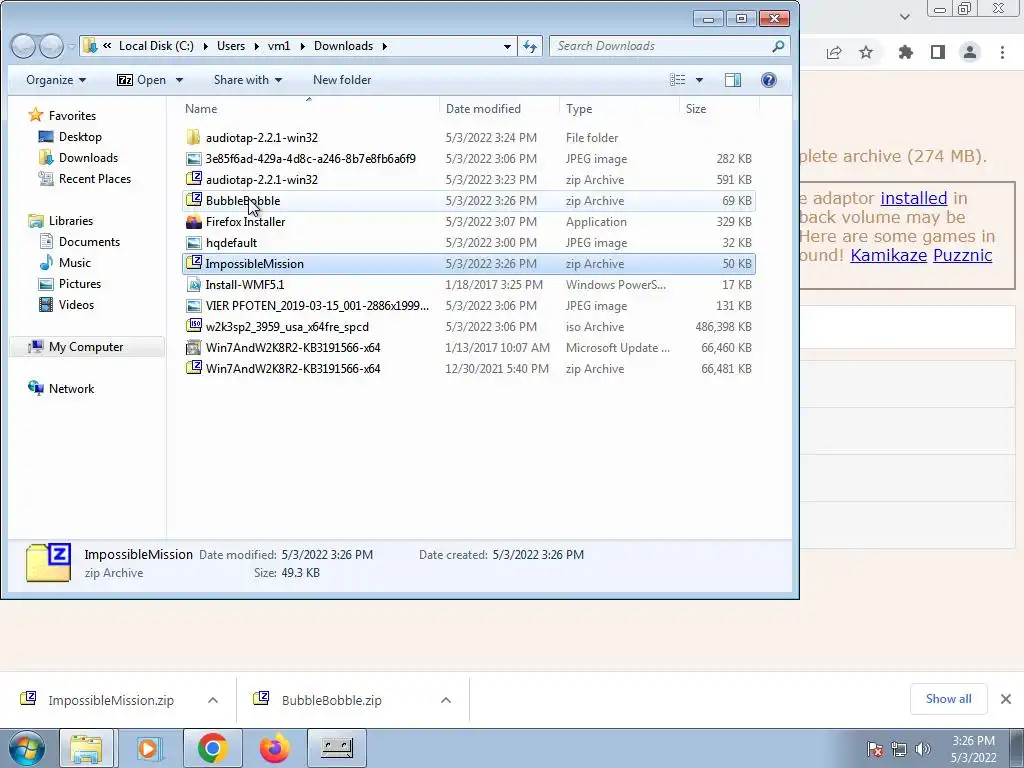Select the Win7AndW2K8R2-KB3191566-x64 zip archive dated 12/30/2021
This screenshot has height=768, width=1024.
click(x=468, y=368)
